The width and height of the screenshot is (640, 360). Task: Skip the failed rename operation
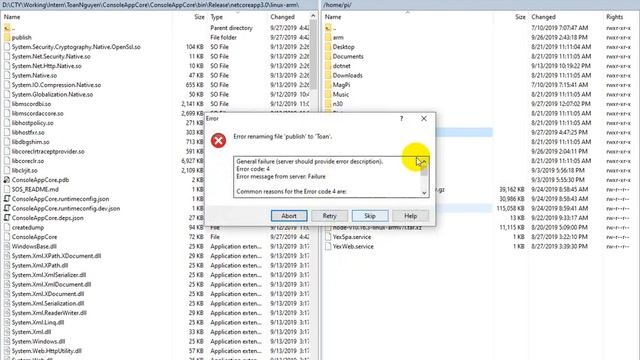tap(370, 216)
